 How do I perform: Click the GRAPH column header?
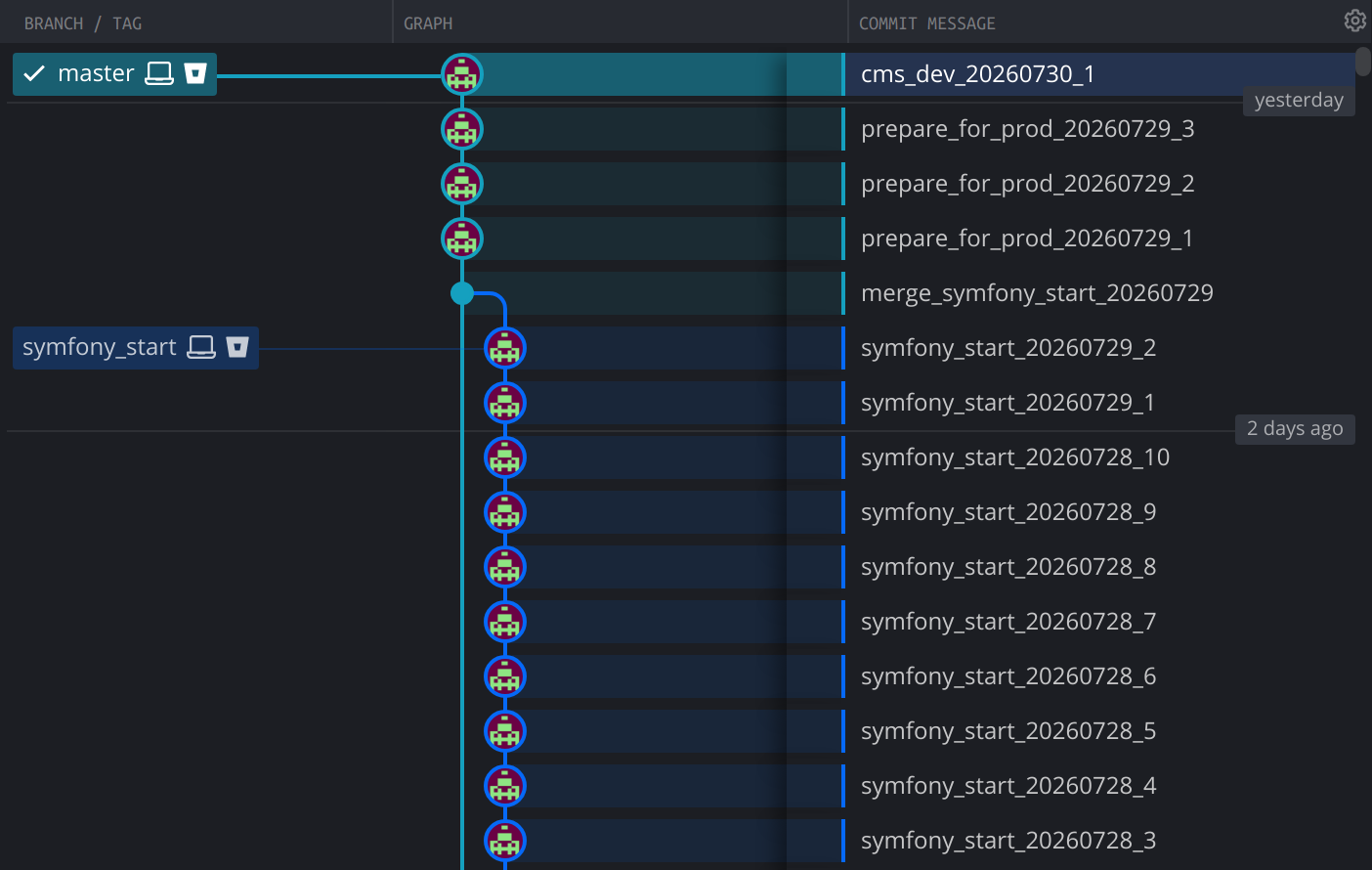point(428,23)
